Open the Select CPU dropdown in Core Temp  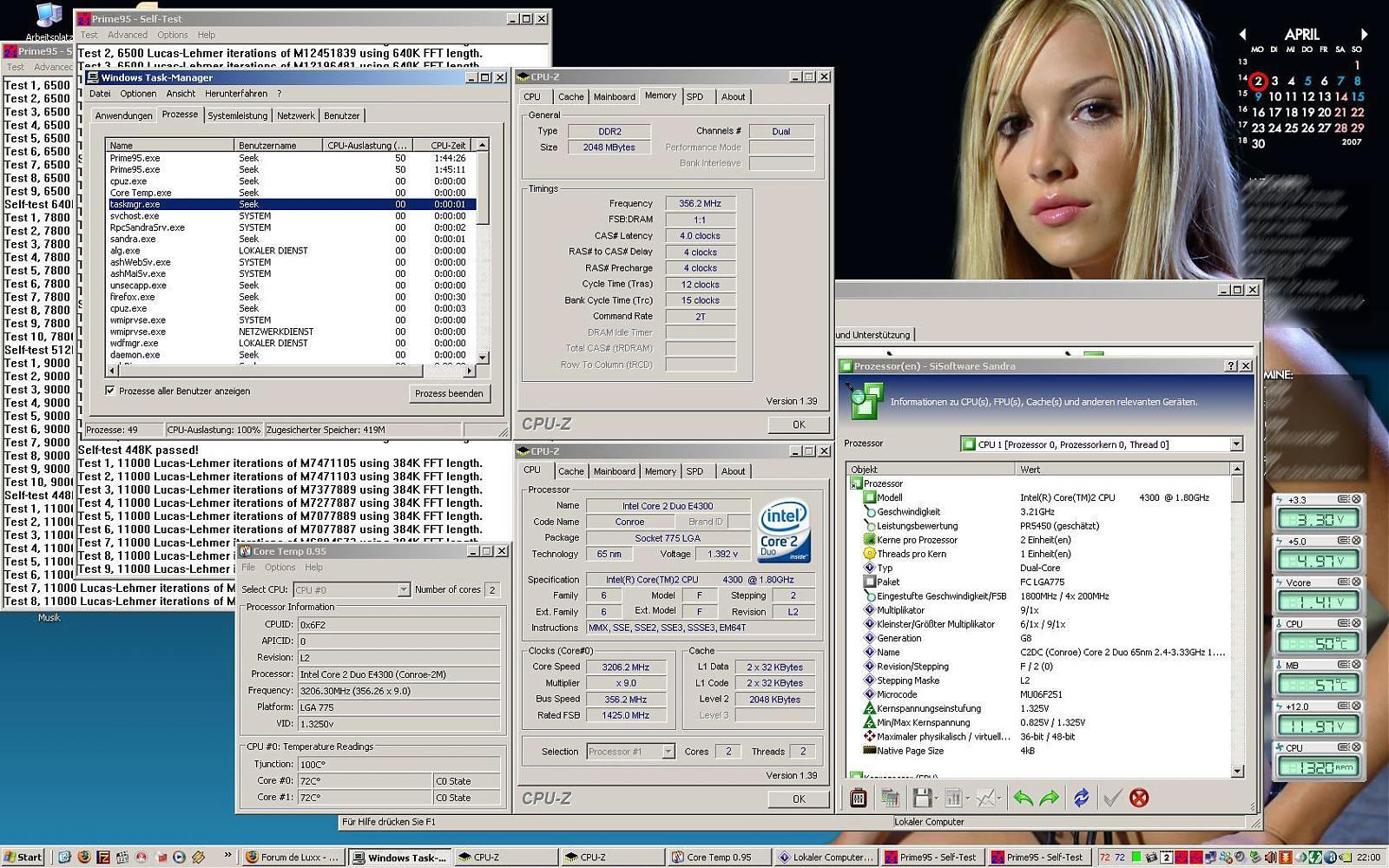coord(404,589)
